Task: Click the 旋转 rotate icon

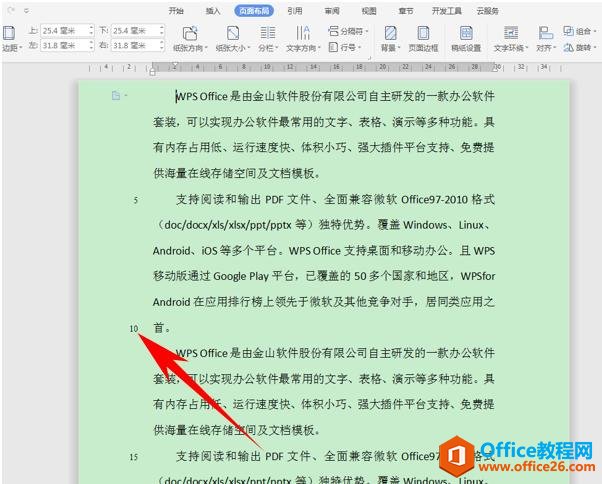Action: pyautogui.click(x=568, y=48)
